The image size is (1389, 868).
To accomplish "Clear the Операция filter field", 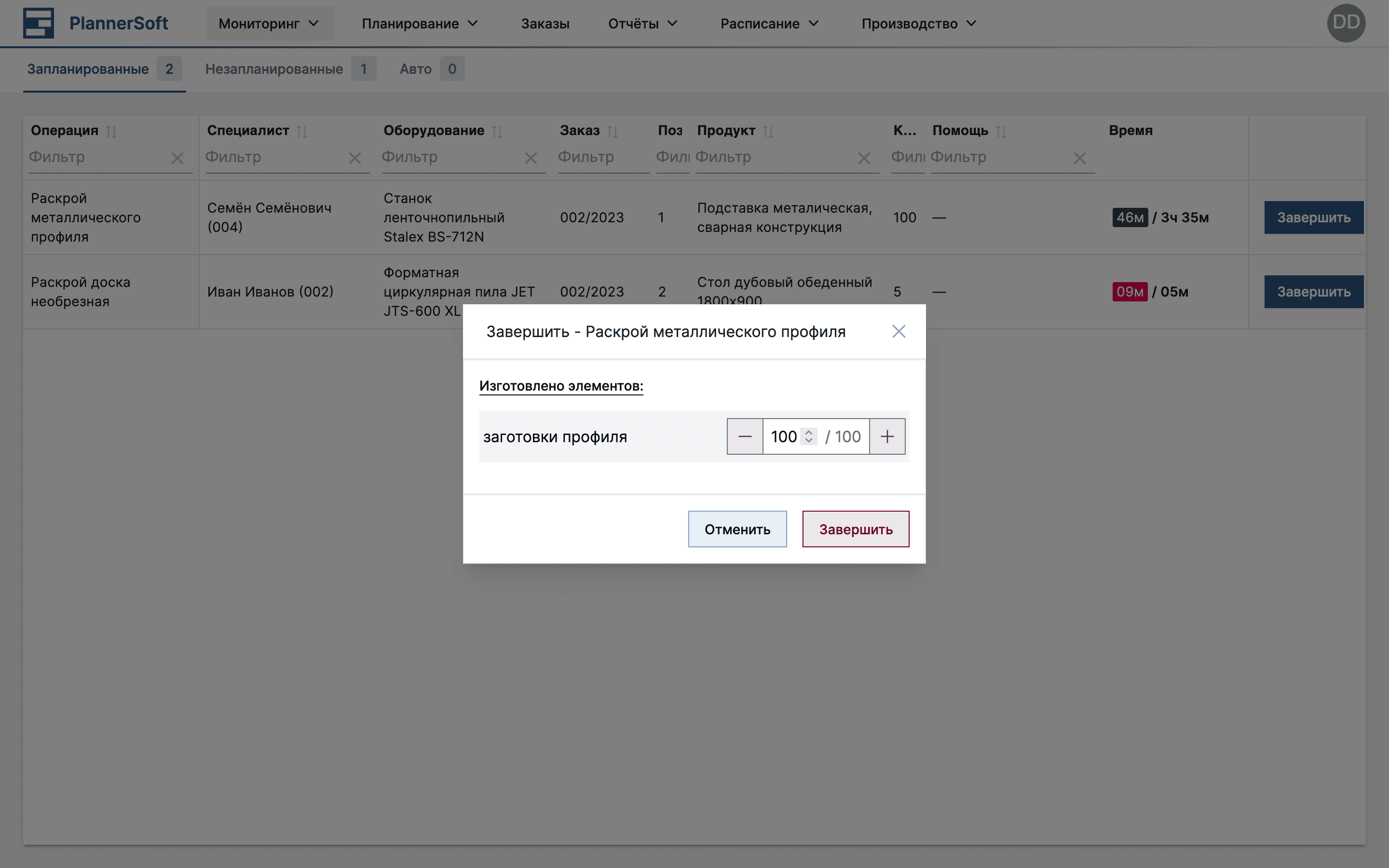I will (x=177, y=158).
